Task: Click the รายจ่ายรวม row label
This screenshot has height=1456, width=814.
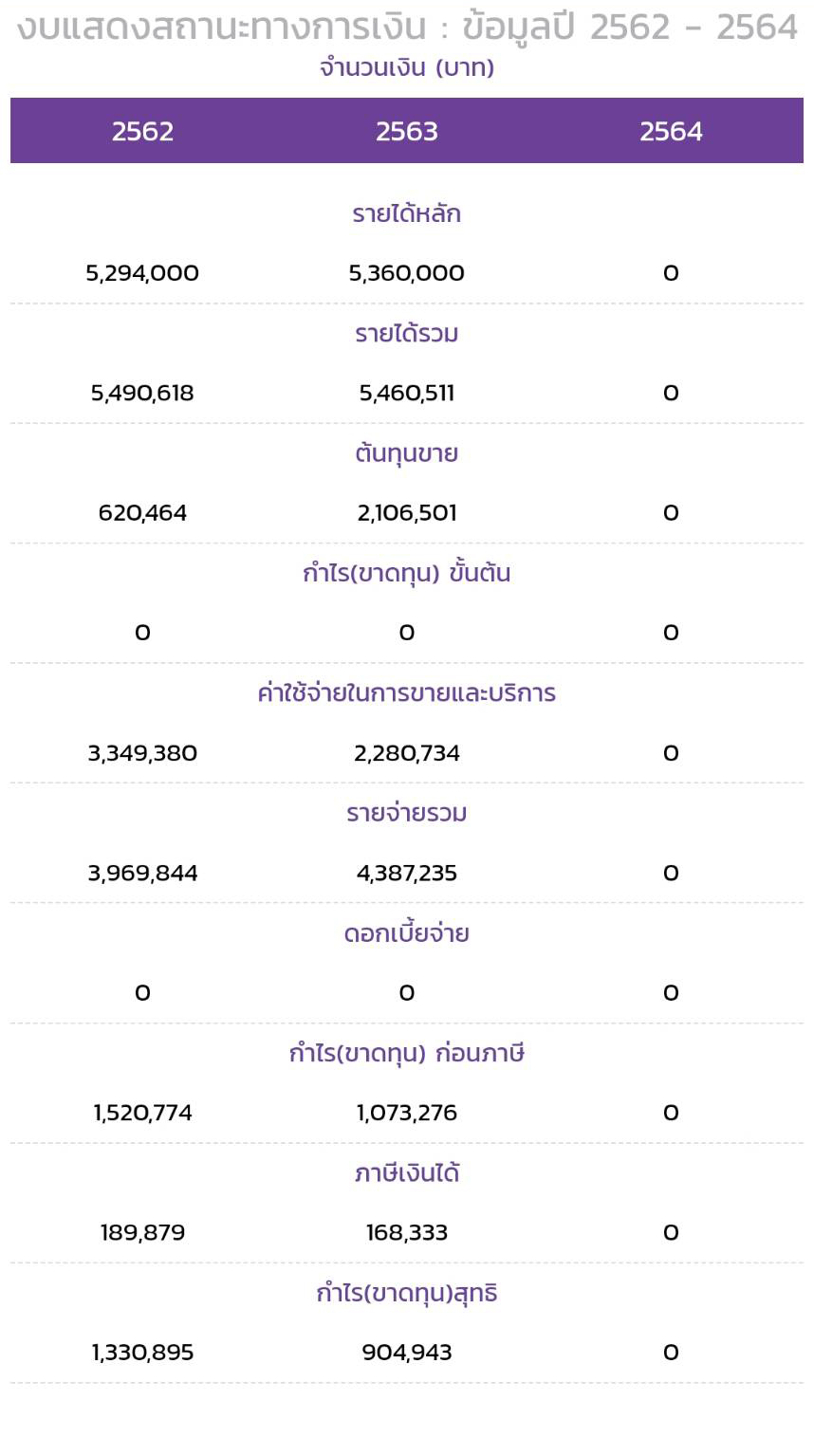Action: 407,813
